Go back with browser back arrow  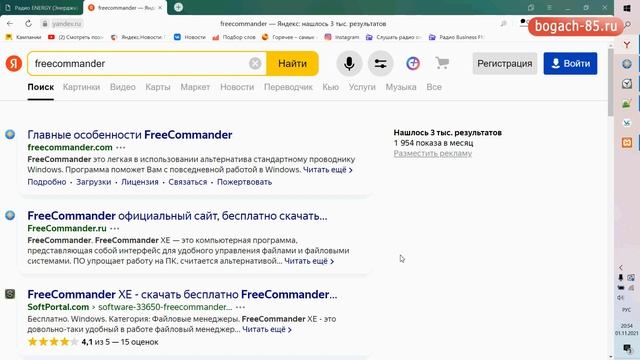tap(10, 24)
